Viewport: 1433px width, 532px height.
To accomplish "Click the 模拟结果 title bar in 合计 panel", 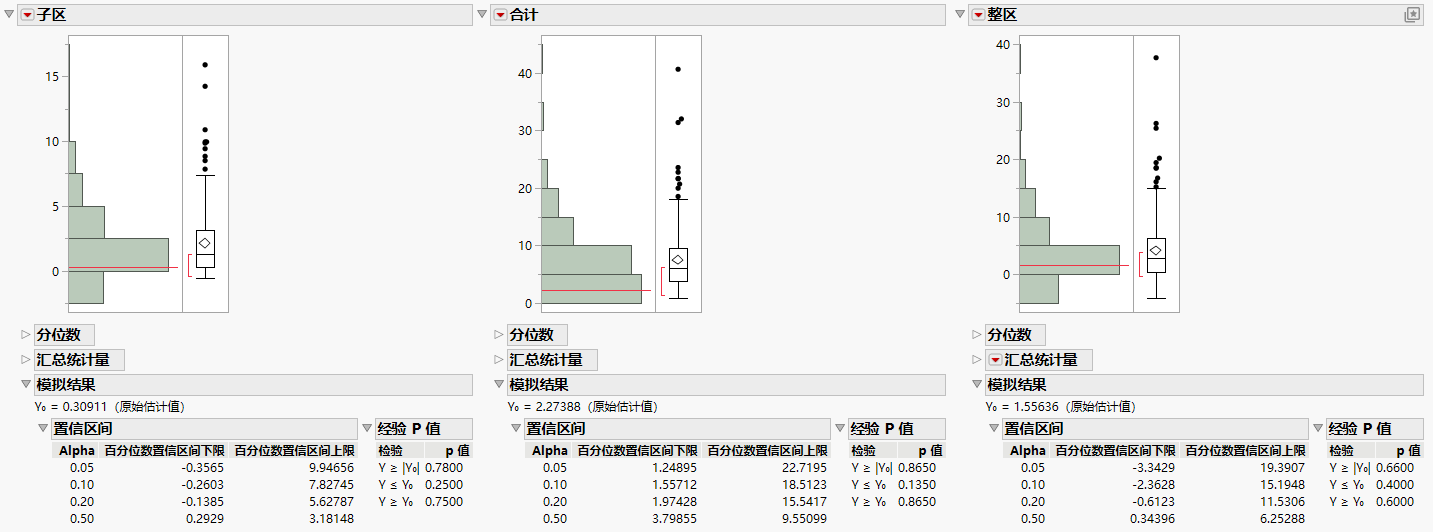I will [x=719, y=385].
